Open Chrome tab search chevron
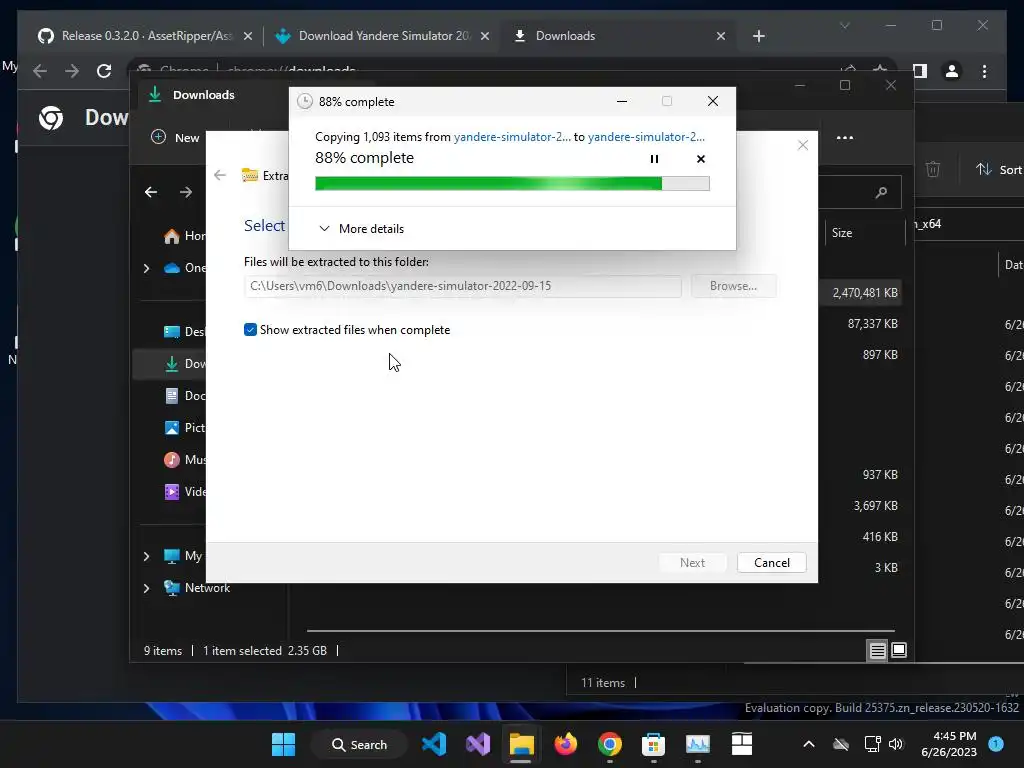 [844, 25]
